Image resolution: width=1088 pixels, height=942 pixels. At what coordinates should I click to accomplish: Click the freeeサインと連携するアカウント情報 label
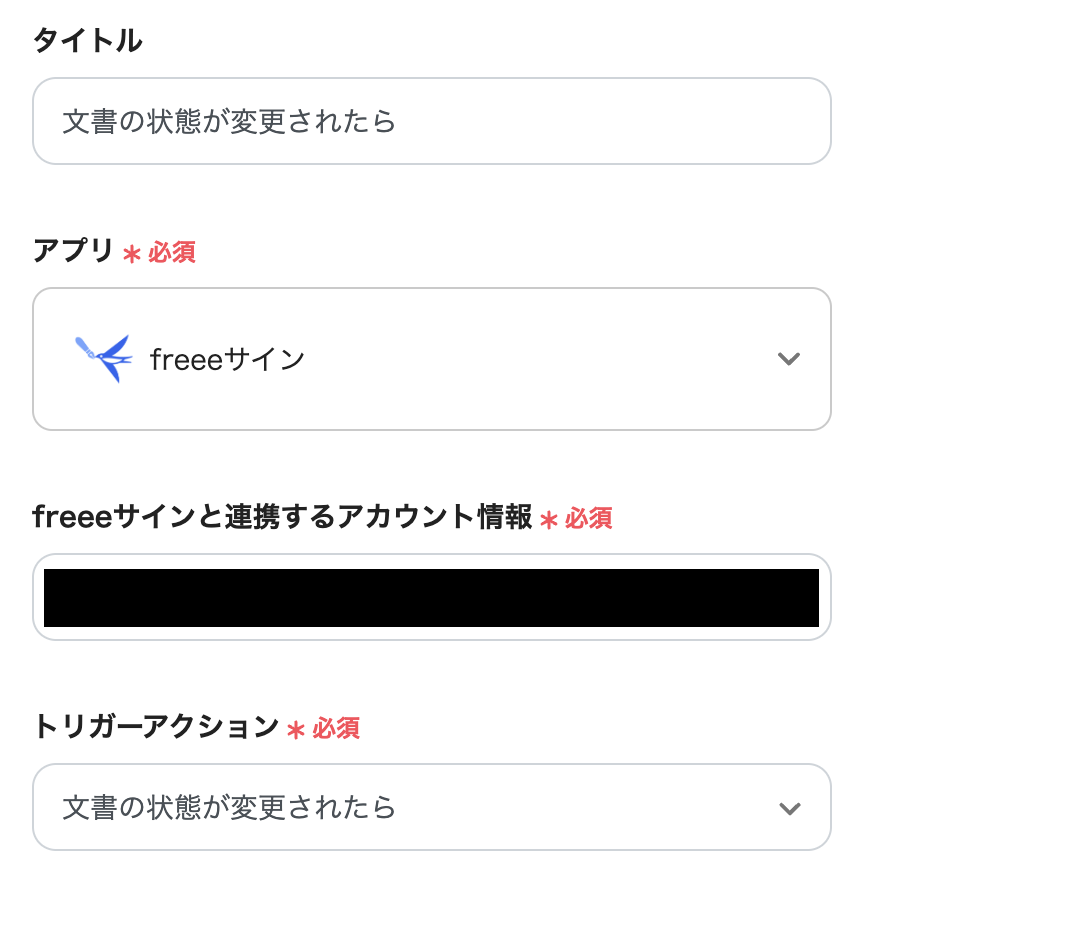[282, 517]
